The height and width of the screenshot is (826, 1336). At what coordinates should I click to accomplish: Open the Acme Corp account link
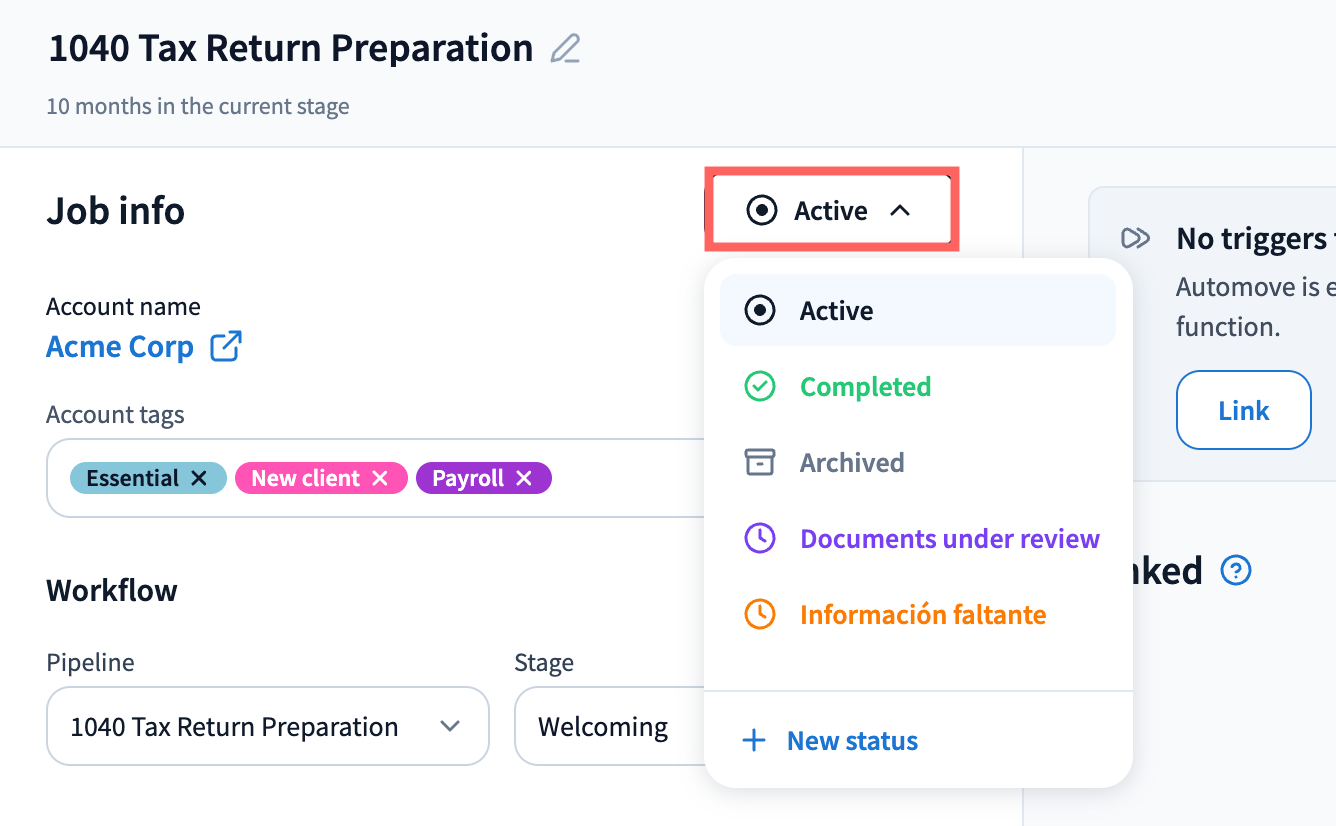click(x=120, y=347)
